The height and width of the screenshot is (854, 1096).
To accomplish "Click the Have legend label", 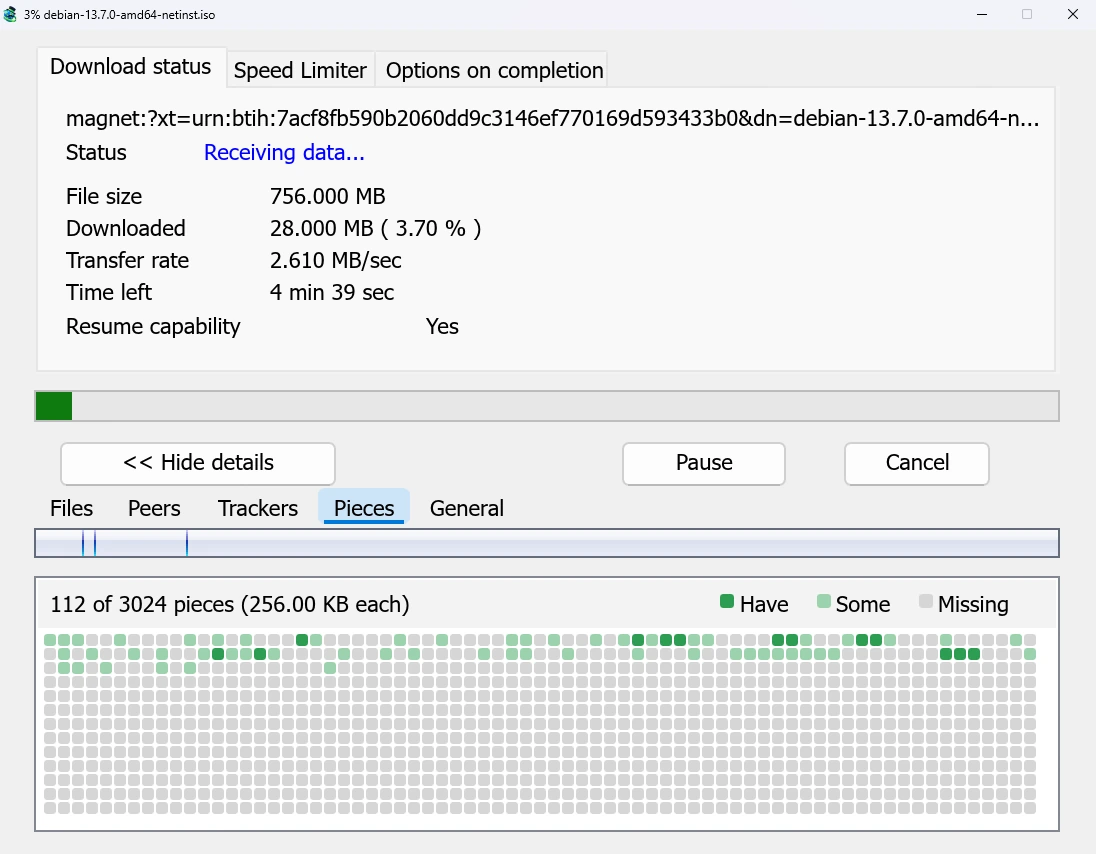I will pos(764,605).
